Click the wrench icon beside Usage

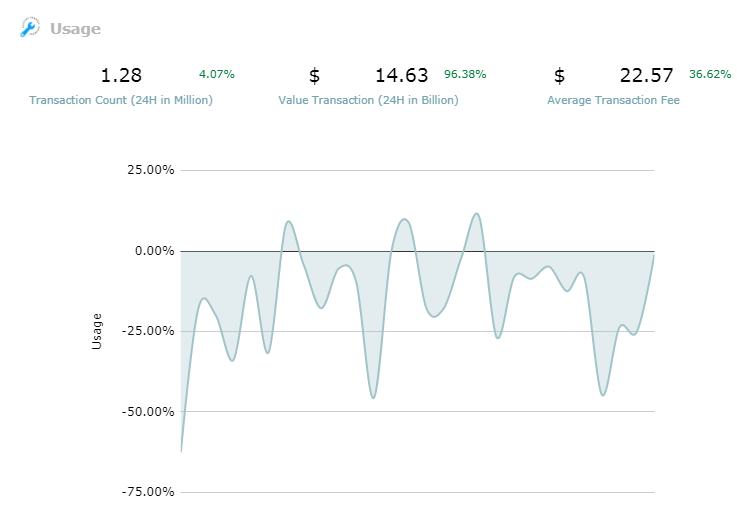(30, 28)
